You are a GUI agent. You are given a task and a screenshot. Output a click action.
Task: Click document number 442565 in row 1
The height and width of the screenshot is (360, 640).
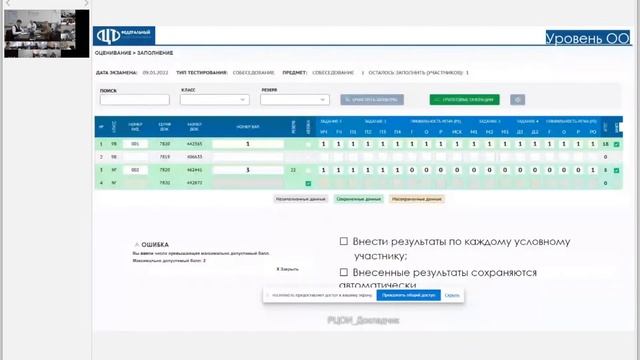pyautogui.click(x=194, y=144)
